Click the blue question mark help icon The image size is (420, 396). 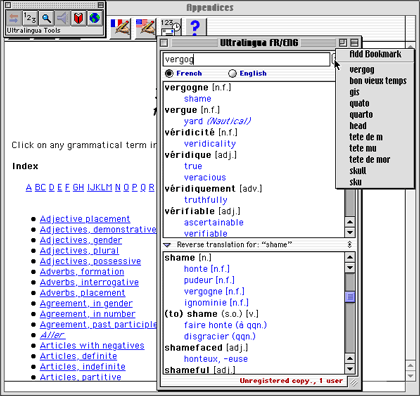(x=196, y=27)
